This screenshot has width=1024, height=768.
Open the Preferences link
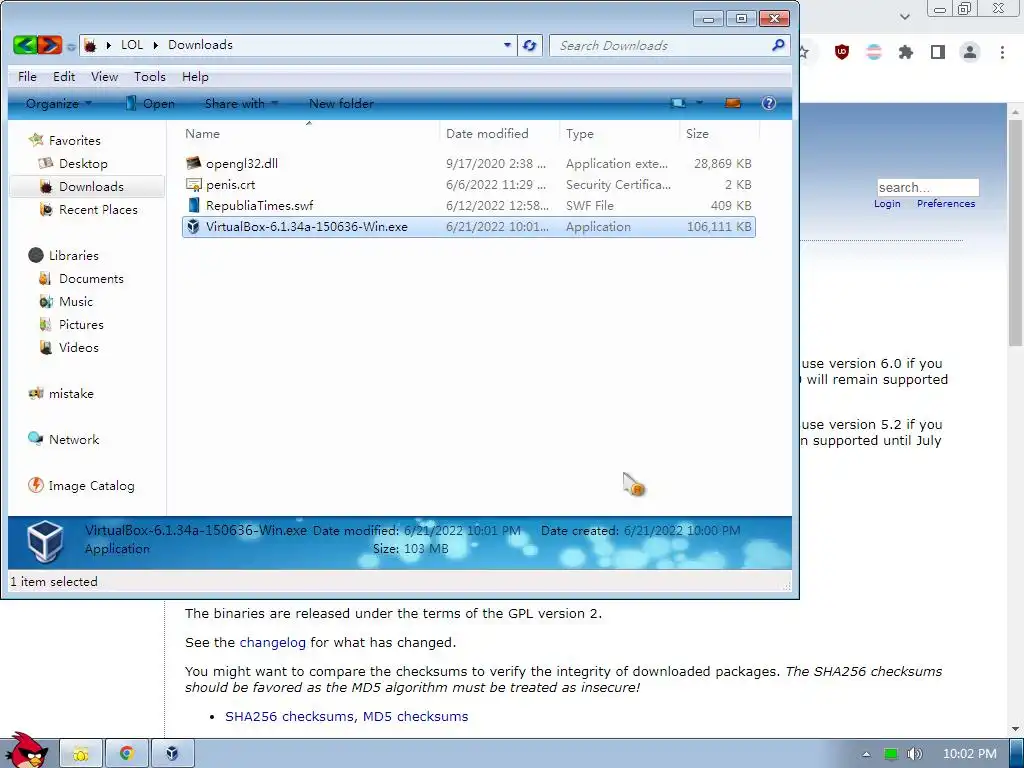[946, 204]
